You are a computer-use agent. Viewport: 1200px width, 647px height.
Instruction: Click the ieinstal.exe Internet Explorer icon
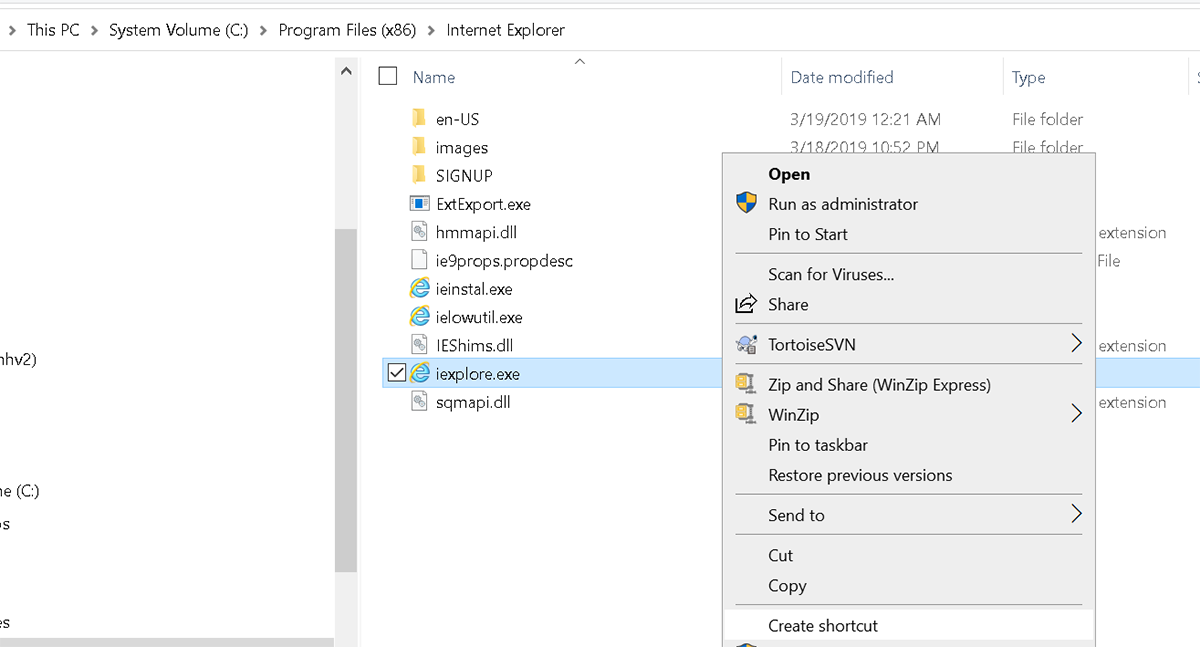421,289
